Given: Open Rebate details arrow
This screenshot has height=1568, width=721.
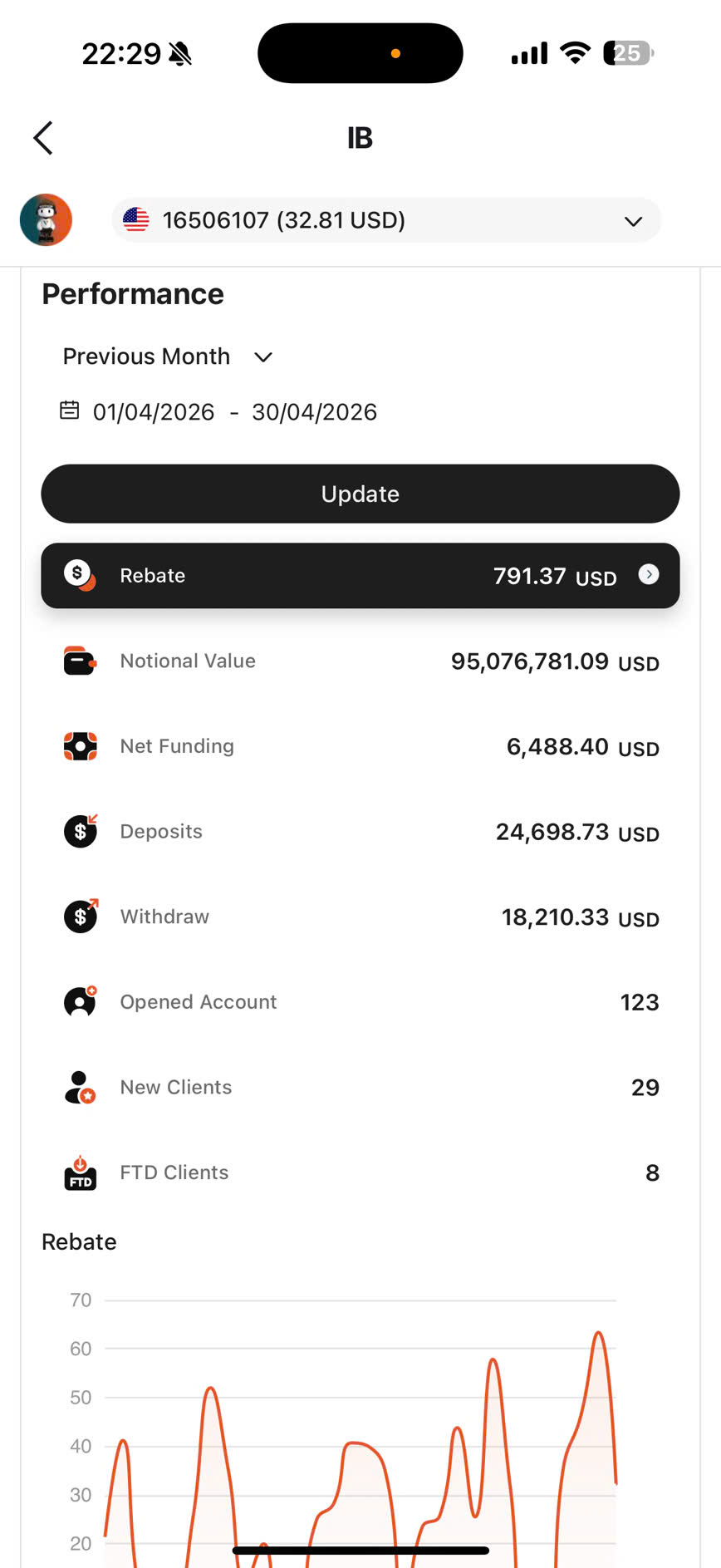Looking at the screenshot, I should coord(649,574).
